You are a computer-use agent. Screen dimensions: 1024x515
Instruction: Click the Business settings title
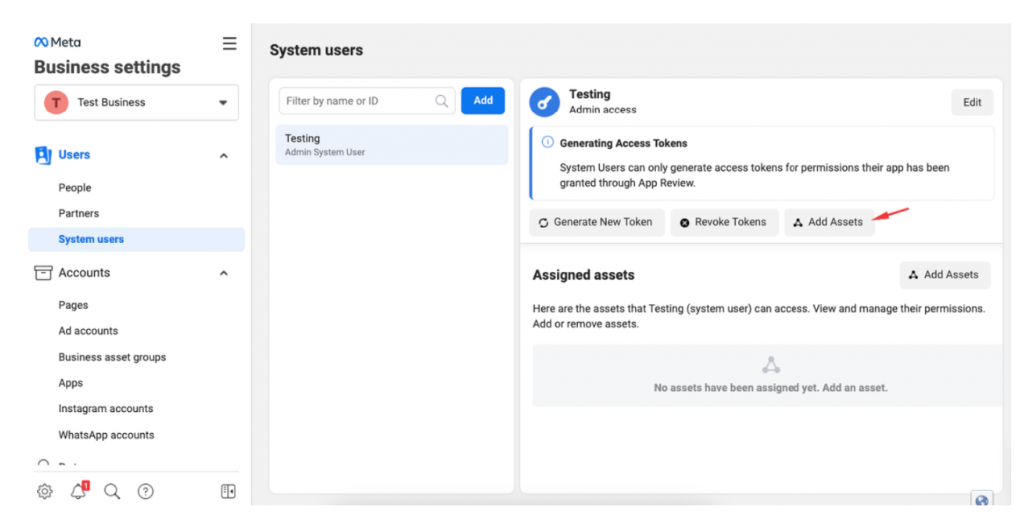pyautogui.click(x=107, y=67)
